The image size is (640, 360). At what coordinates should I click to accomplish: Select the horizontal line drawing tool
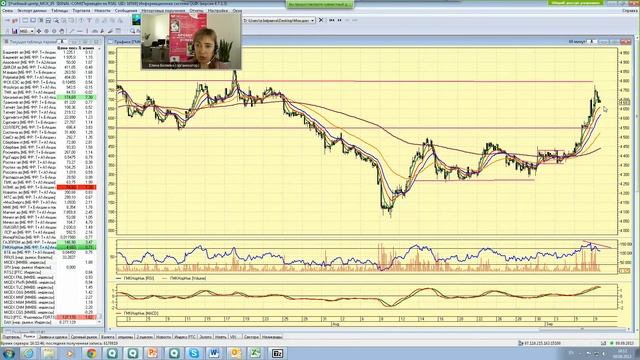coord(80,31)
